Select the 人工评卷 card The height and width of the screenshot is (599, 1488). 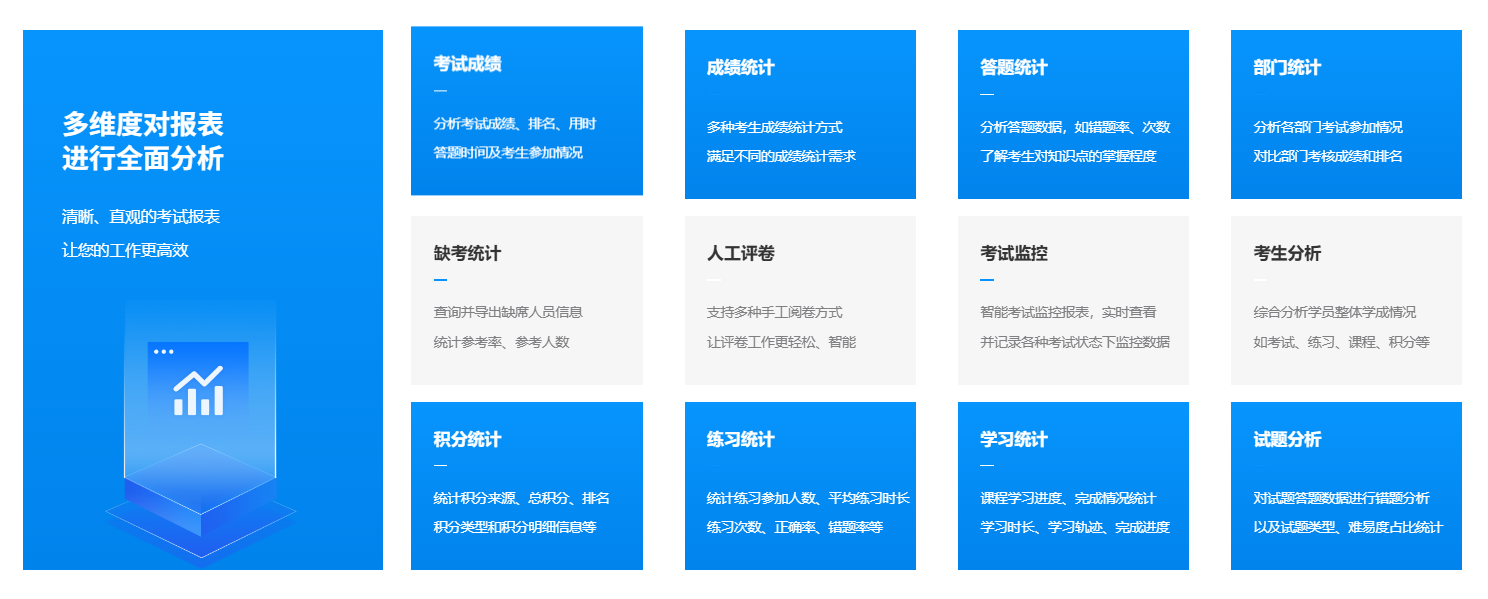click(x=799, y=300)
